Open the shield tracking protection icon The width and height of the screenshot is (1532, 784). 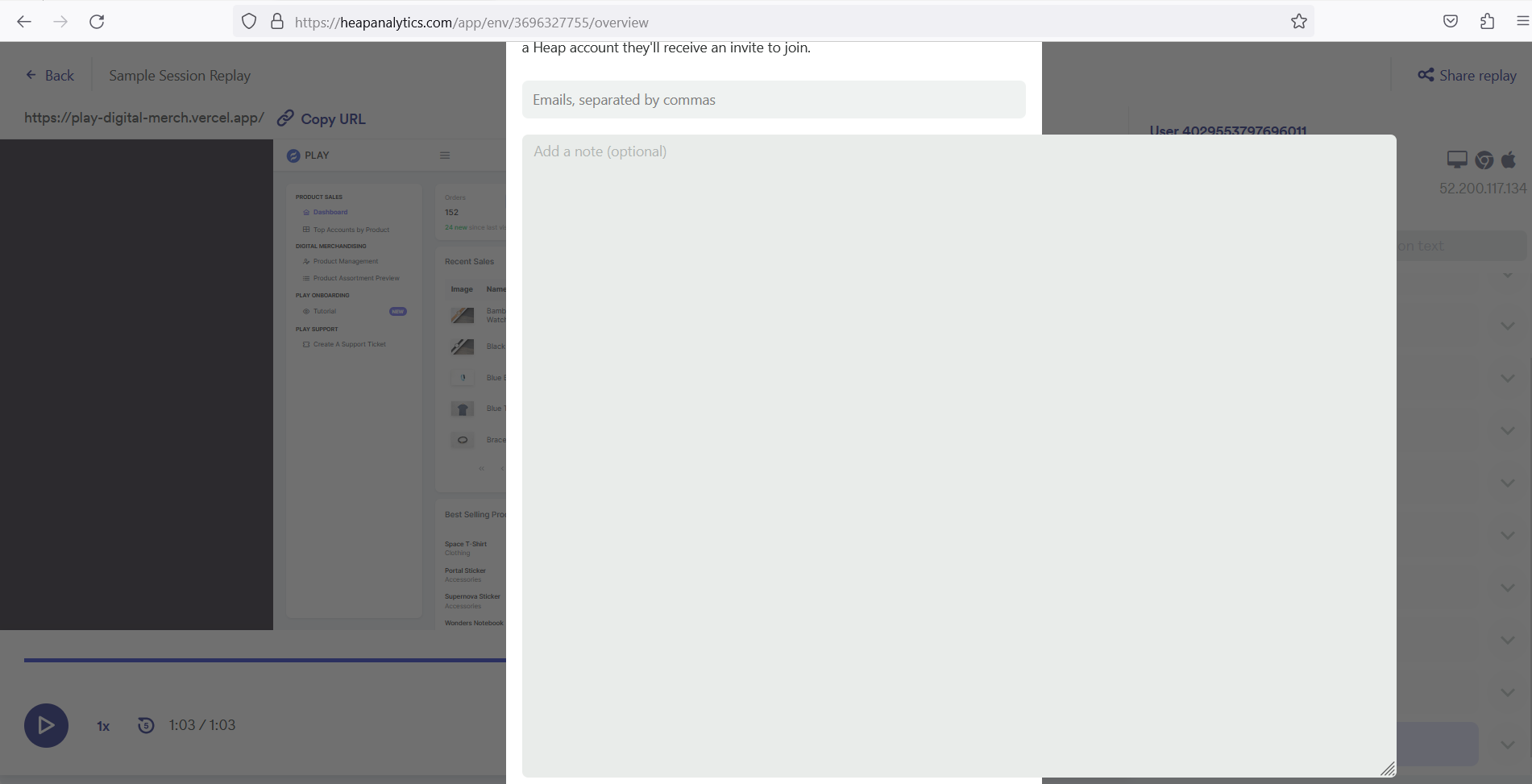click(249, 22)
